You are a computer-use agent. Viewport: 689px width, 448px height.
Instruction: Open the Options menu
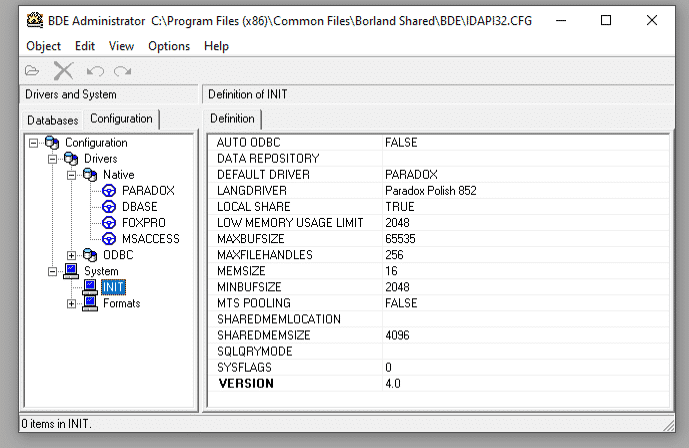tap(169, 46)
